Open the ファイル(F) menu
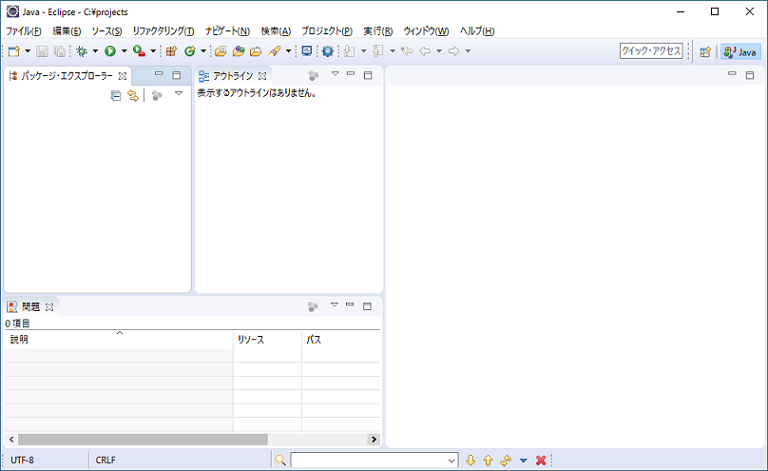 click(x=24, y=31)
